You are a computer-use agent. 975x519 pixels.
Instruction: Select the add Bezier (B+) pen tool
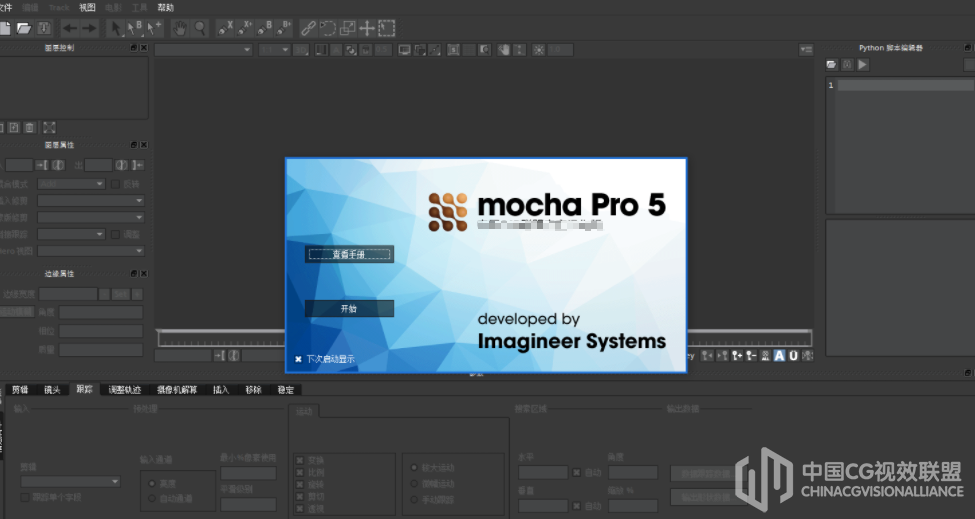[x=284, y=28]
